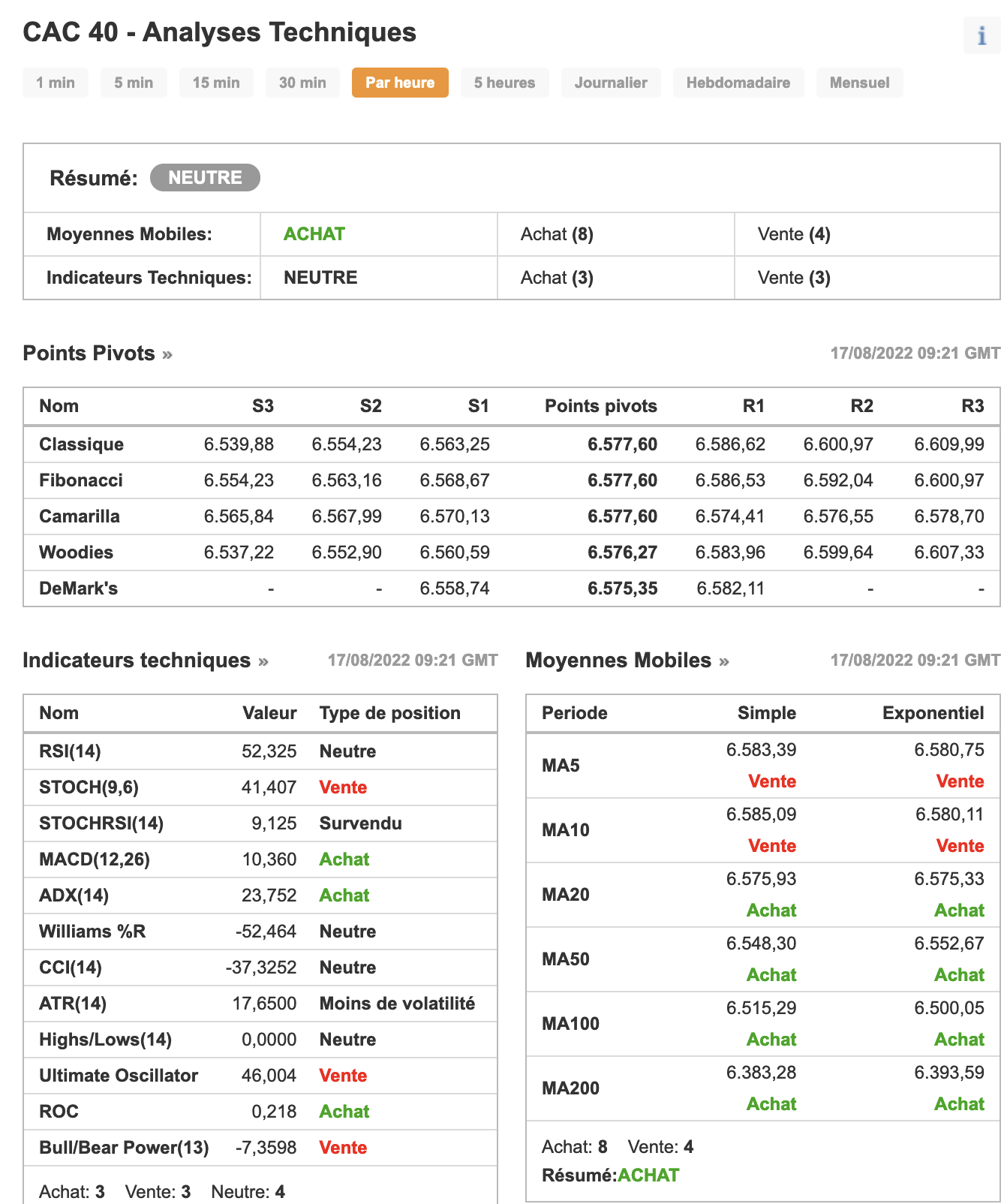Select the Journalier timeframe tab
The width and height of the screenshot is (1007, 1204).
point(611,83)
